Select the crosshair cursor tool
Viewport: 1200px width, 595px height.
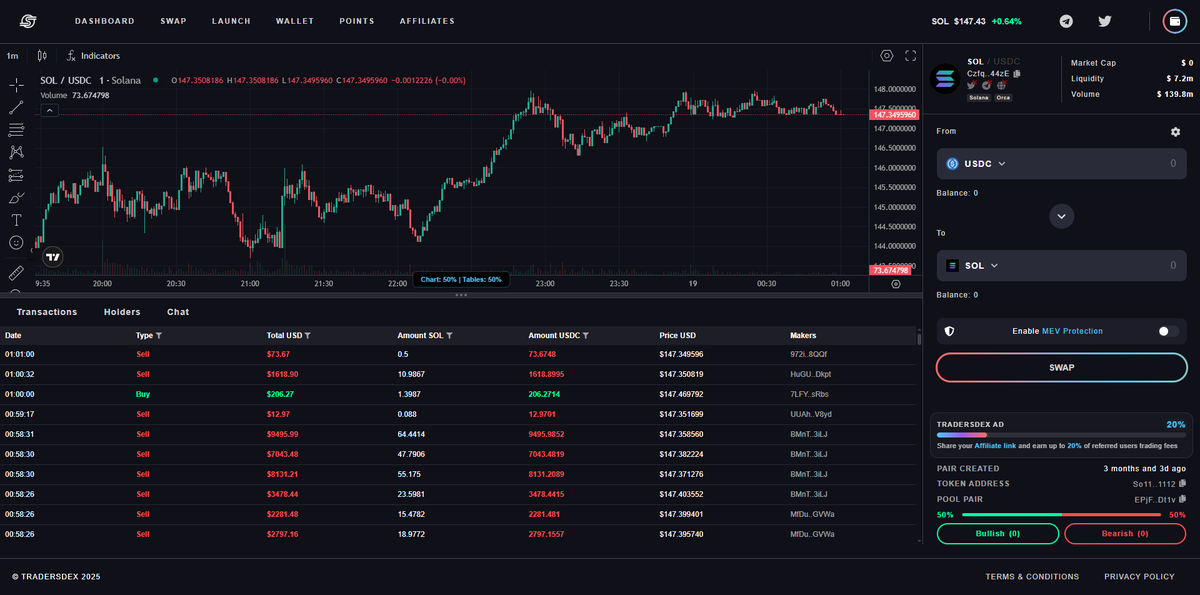pos(16,85)
